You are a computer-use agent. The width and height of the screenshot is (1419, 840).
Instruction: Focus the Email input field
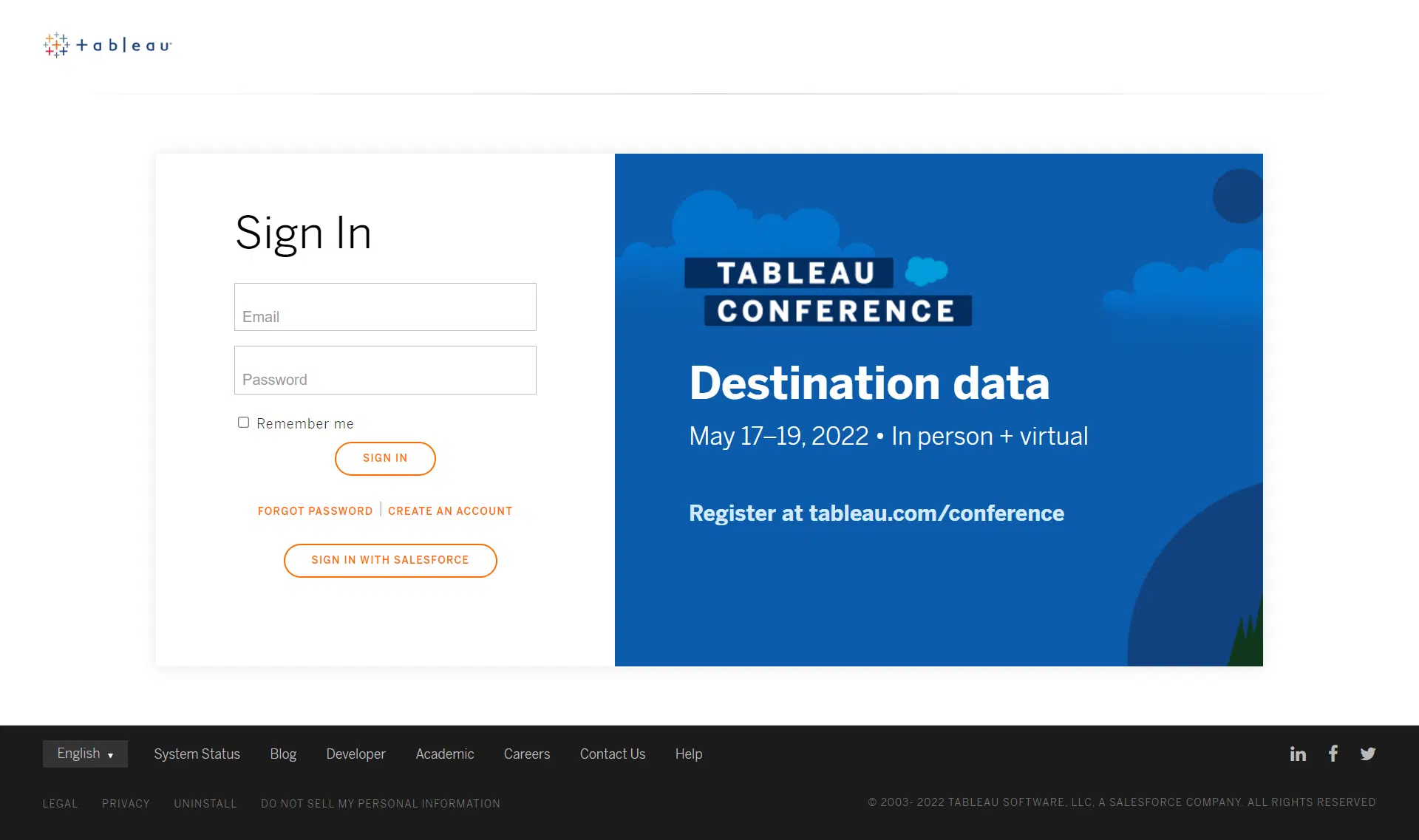click(x=385, y=307)
